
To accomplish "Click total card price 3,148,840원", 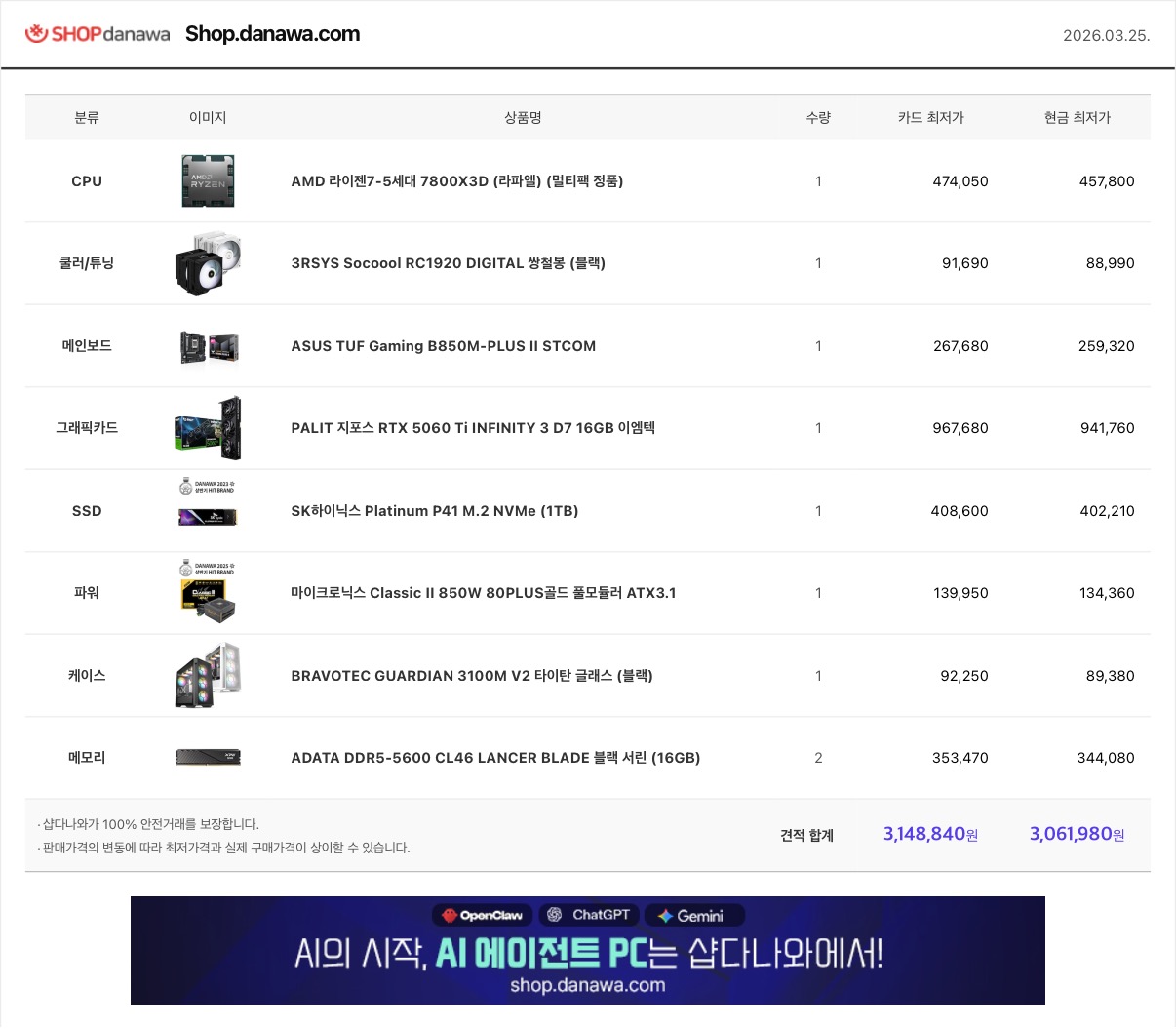I will pyautogui.click(x=930, y=834).
